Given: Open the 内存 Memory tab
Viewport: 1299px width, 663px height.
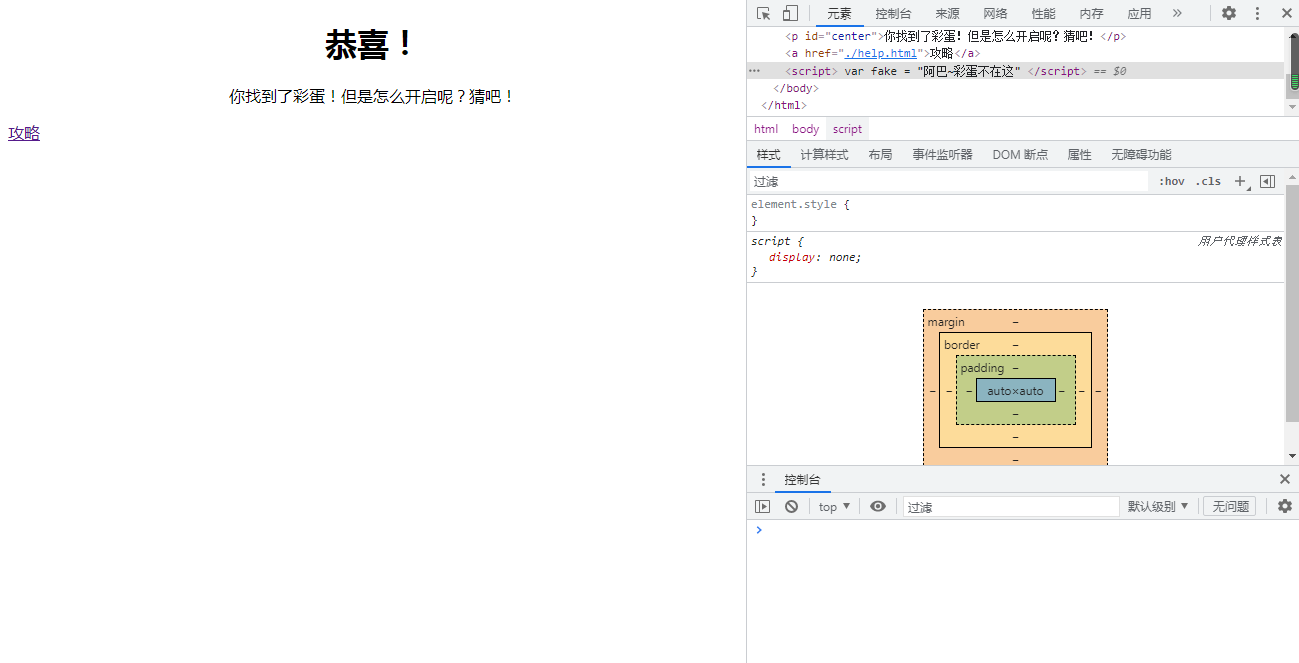Looking at the screenshot, I should pyautogui.click(x=1091, y=13).
